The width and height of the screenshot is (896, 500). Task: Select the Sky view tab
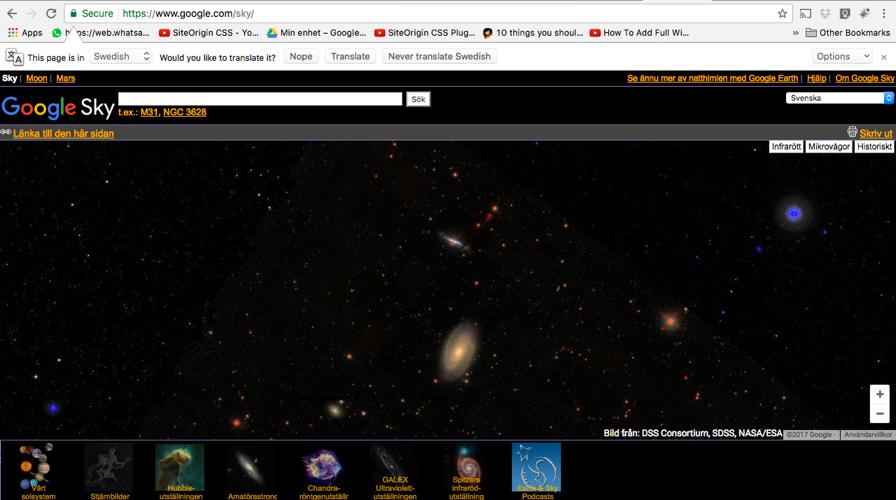10,78
